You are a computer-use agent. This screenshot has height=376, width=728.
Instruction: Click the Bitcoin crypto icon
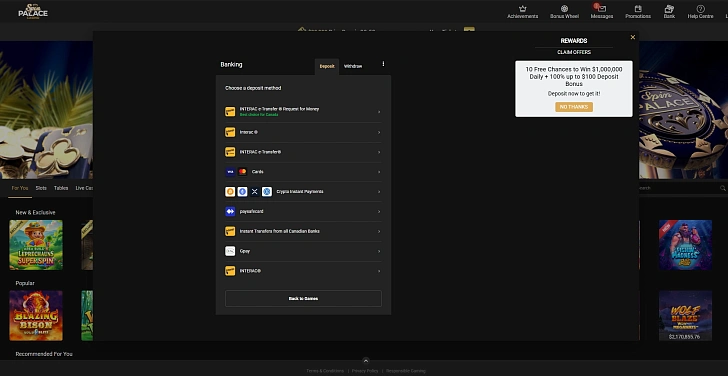coord(230,192)
